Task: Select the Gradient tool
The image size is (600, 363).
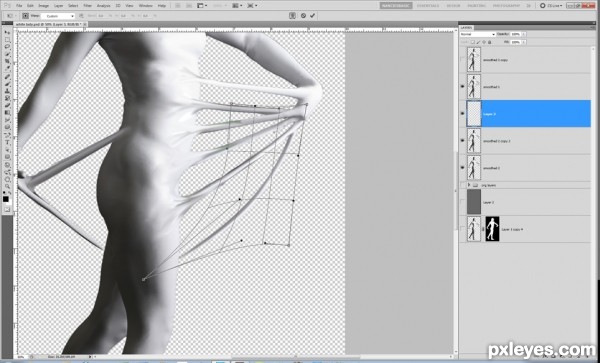Action: 7,112
